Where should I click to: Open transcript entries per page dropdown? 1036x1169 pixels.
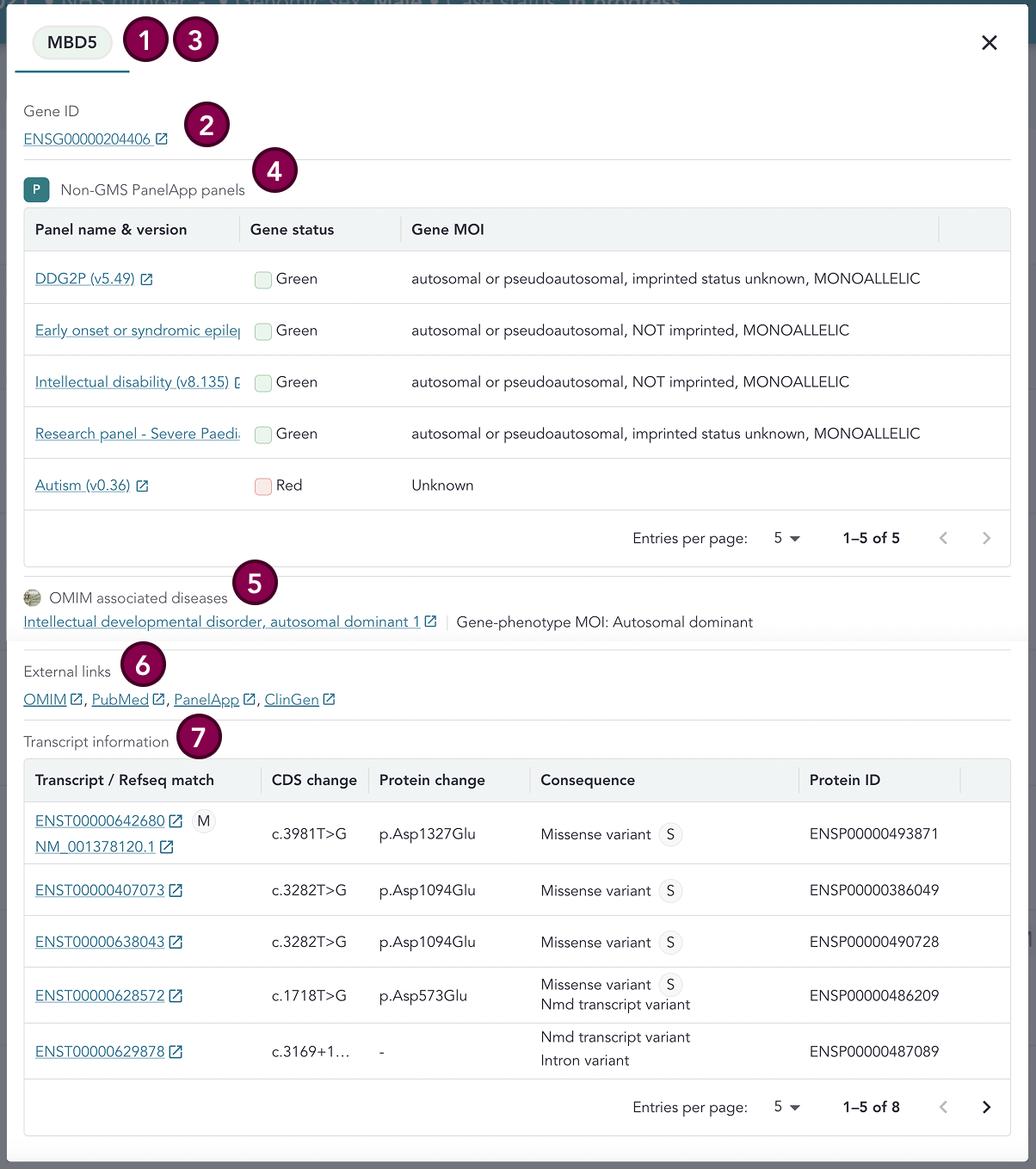point(786,1107)
